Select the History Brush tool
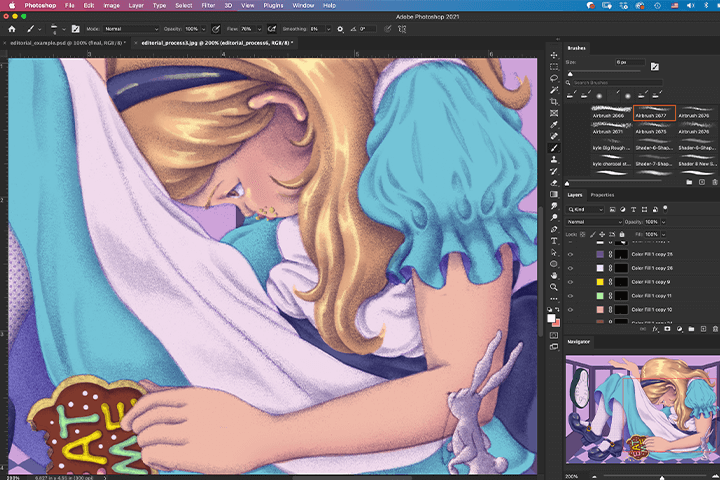 point(554,171)
